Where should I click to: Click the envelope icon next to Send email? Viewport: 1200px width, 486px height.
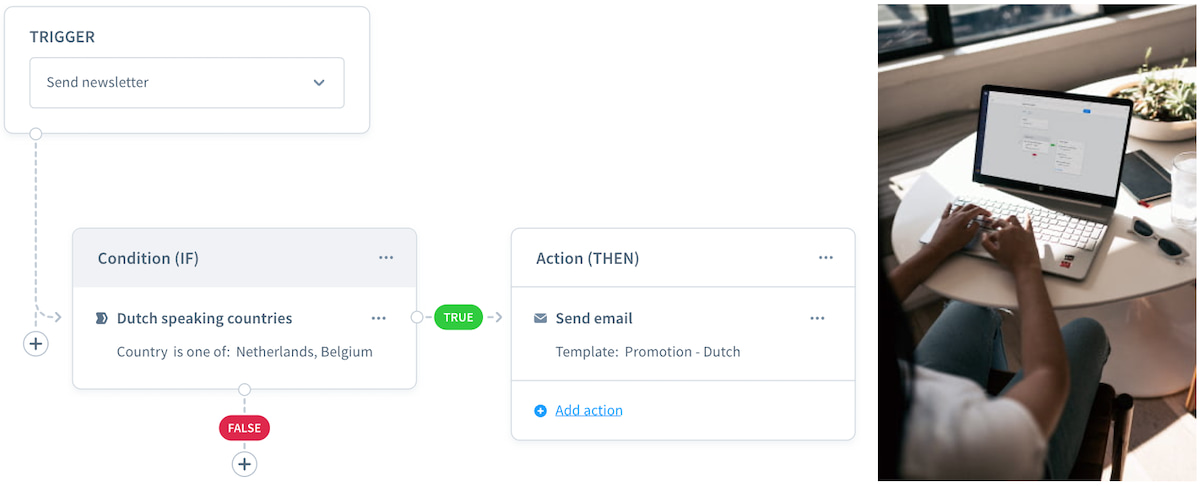click(x=540, y=319)
